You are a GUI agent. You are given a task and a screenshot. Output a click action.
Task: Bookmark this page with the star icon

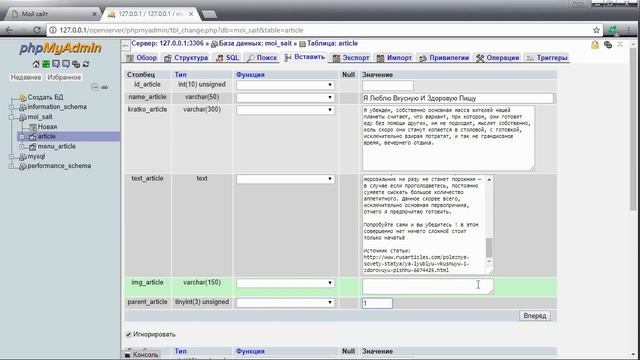[596, 30]
